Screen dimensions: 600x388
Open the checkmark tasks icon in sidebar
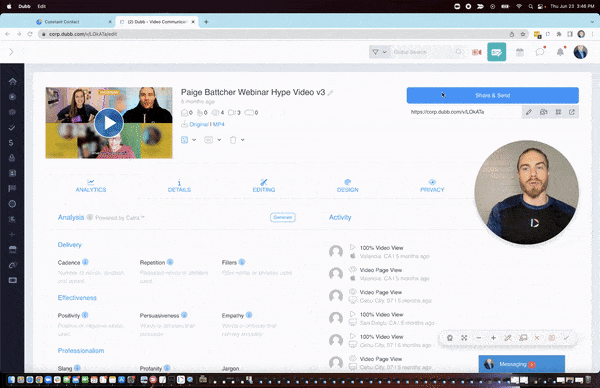(12, 127)
